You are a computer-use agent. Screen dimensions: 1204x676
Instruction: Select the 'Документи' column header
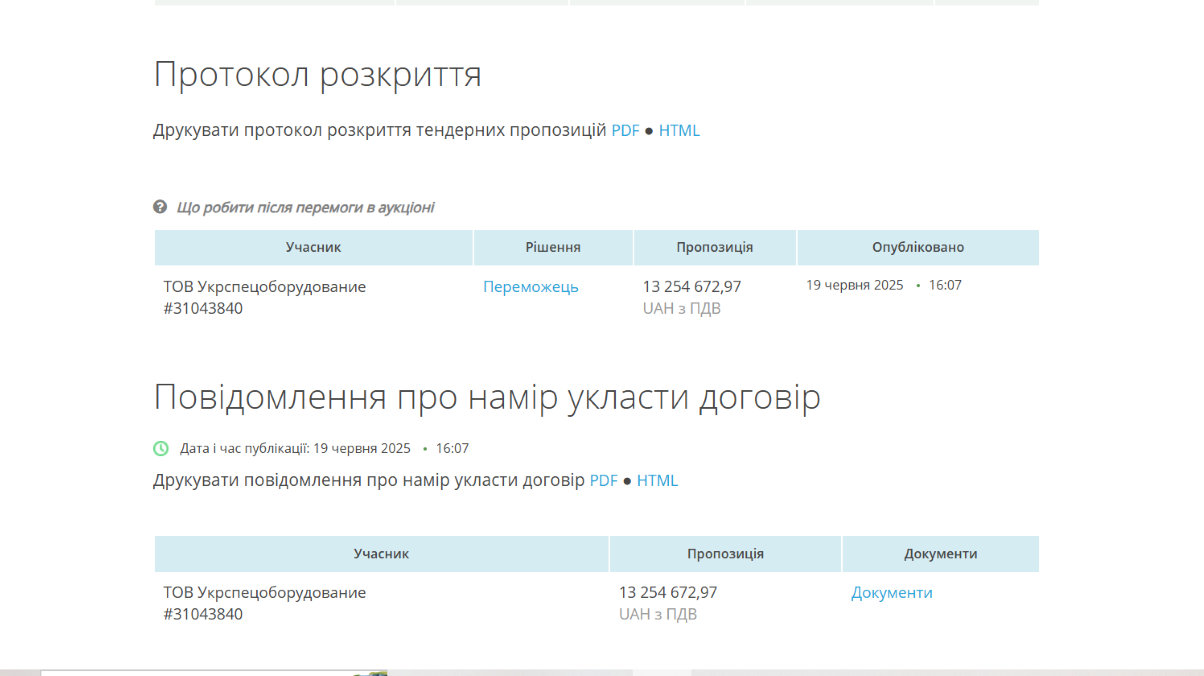(941, 553)
